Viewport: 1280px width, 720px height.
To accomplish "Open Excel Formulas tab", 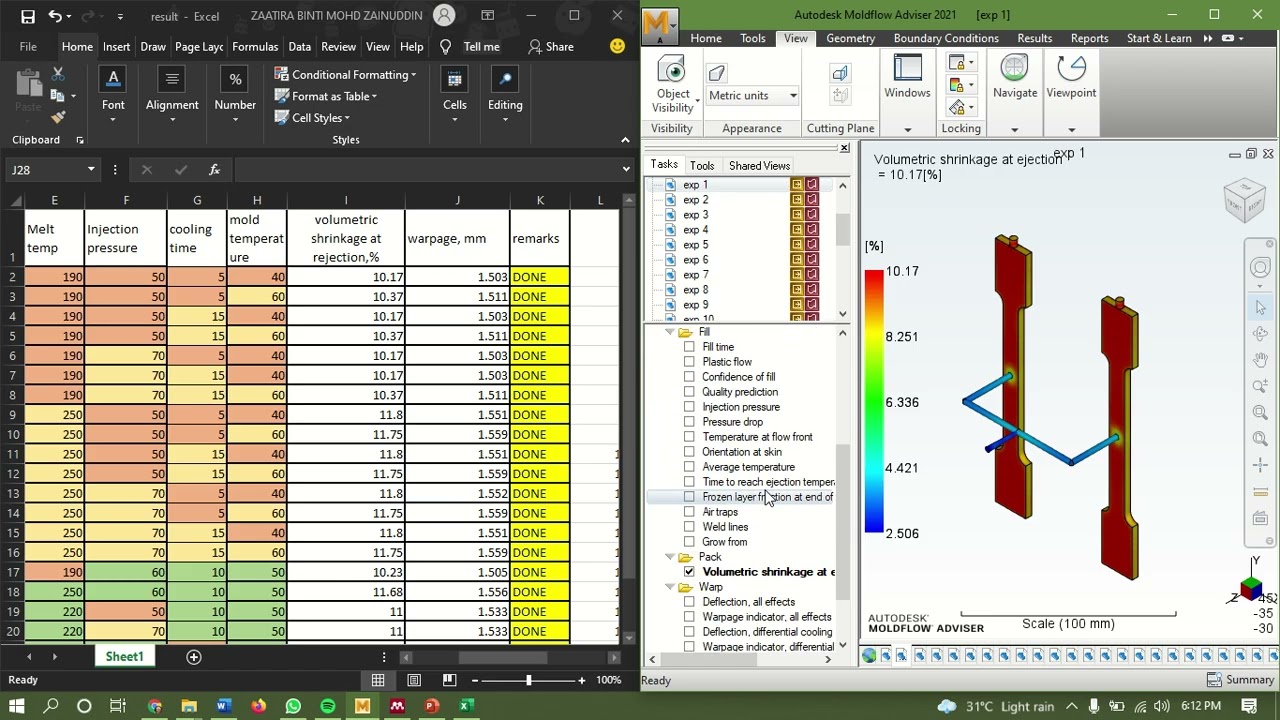I will 255,47.
